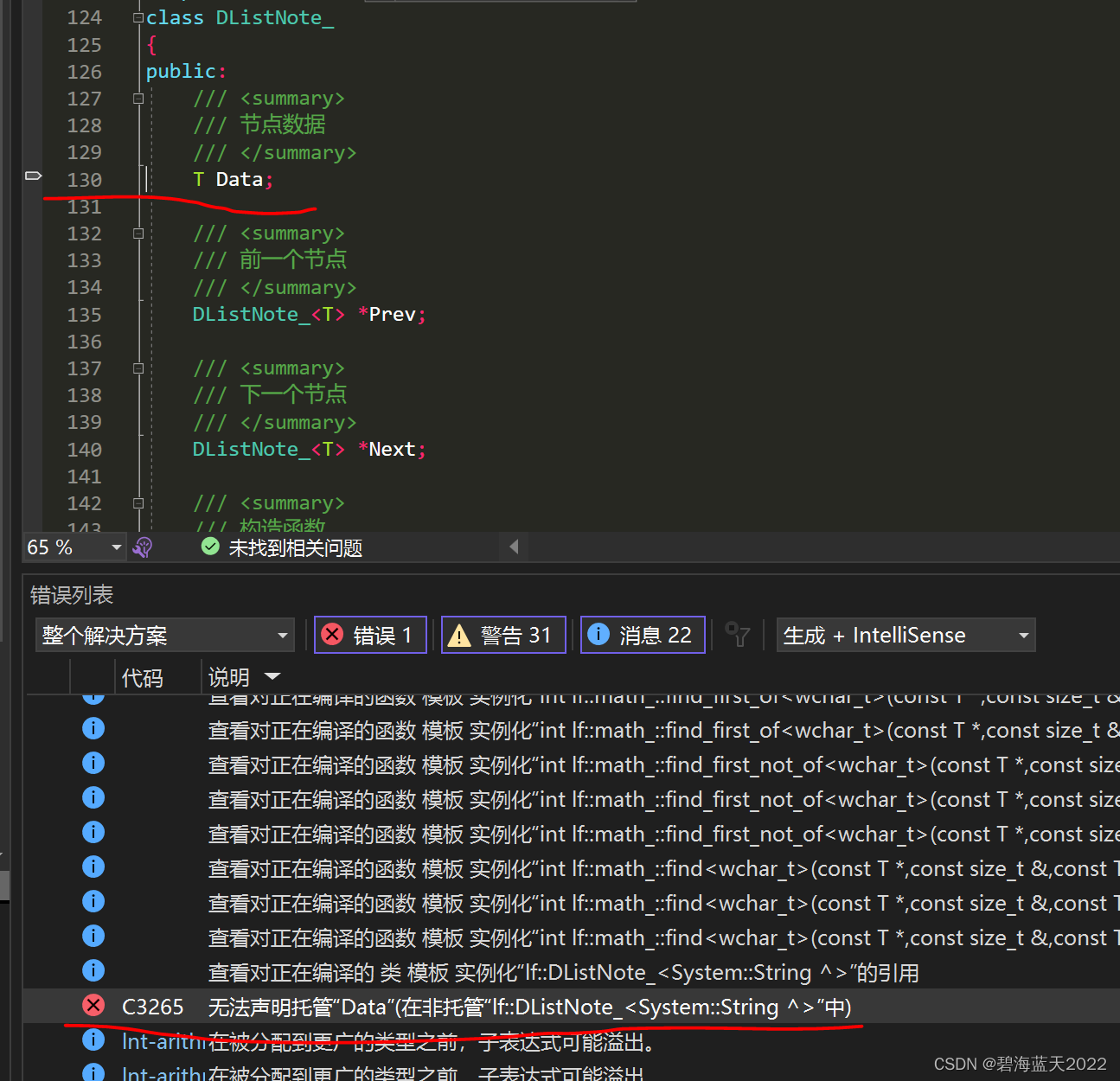Click info icon on DListNote_ instantiation message row
The height and width of the screenshot is (1081, 1120).
93,970
